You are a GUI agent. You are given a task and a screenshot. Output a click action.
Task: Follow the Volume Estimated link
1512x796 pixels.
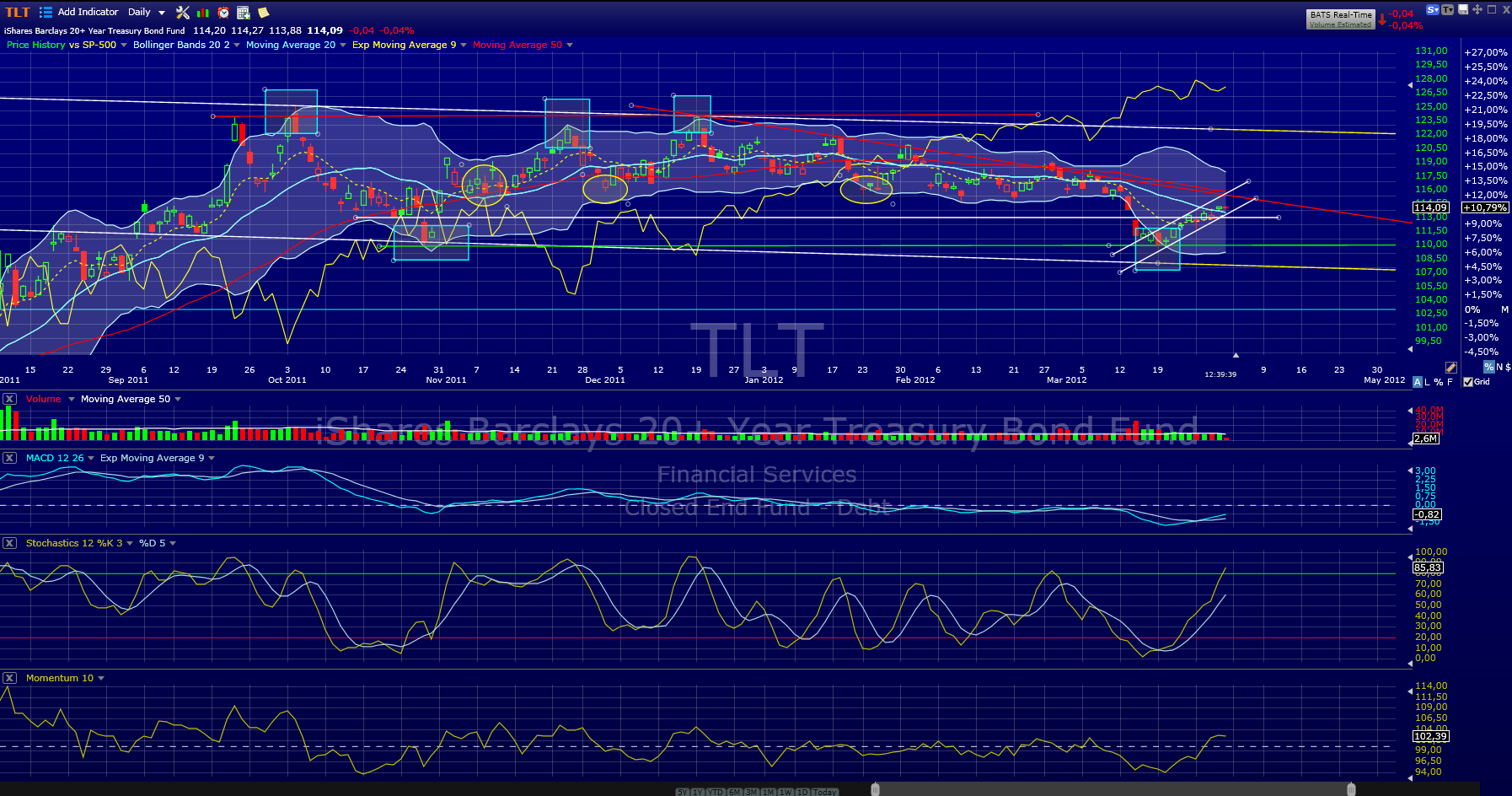(x=1340, y=24)
